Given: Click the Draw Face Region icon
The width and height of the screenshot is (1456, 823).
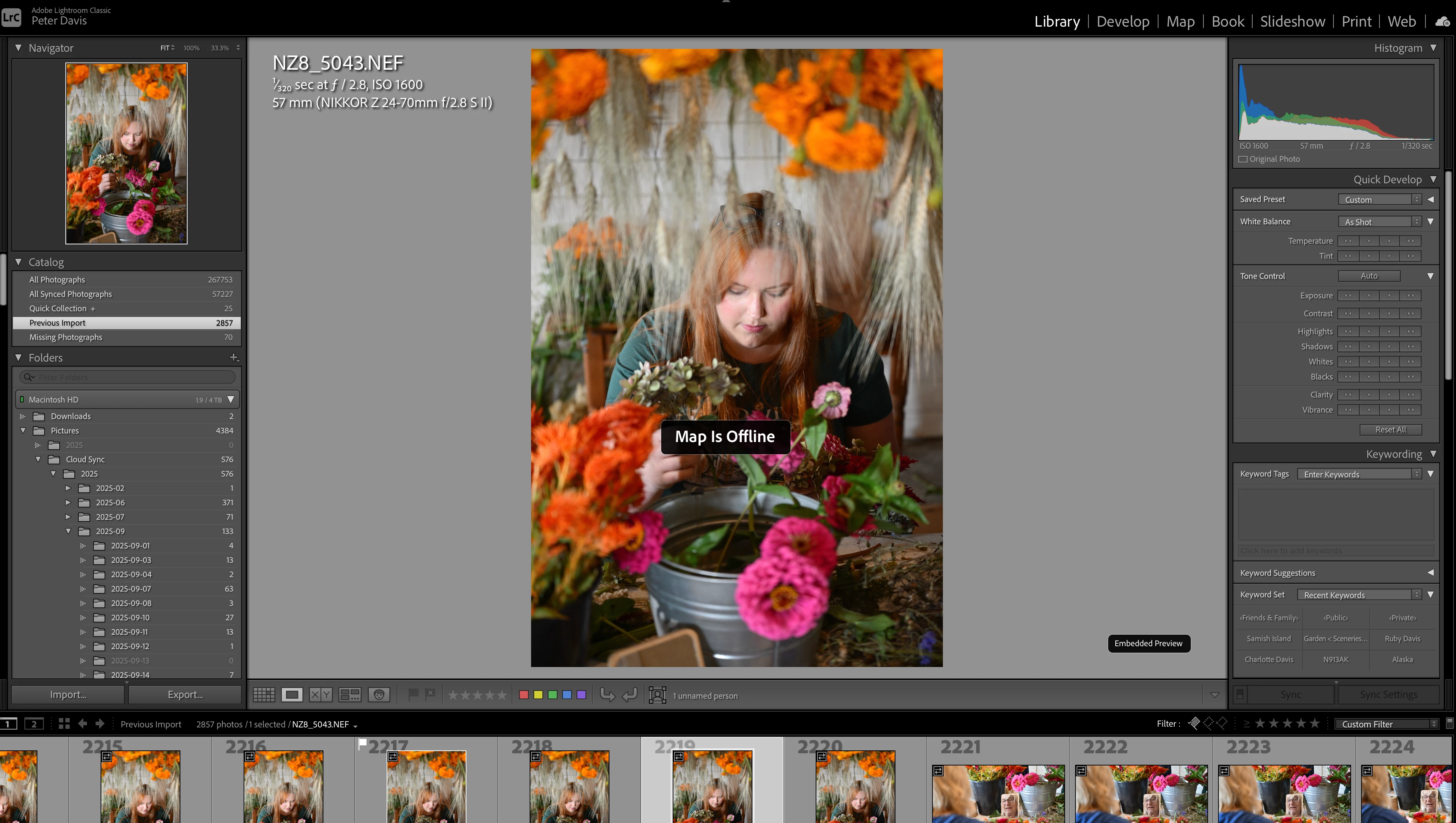Looking at the screenshot, I should (x=657, y=695).
